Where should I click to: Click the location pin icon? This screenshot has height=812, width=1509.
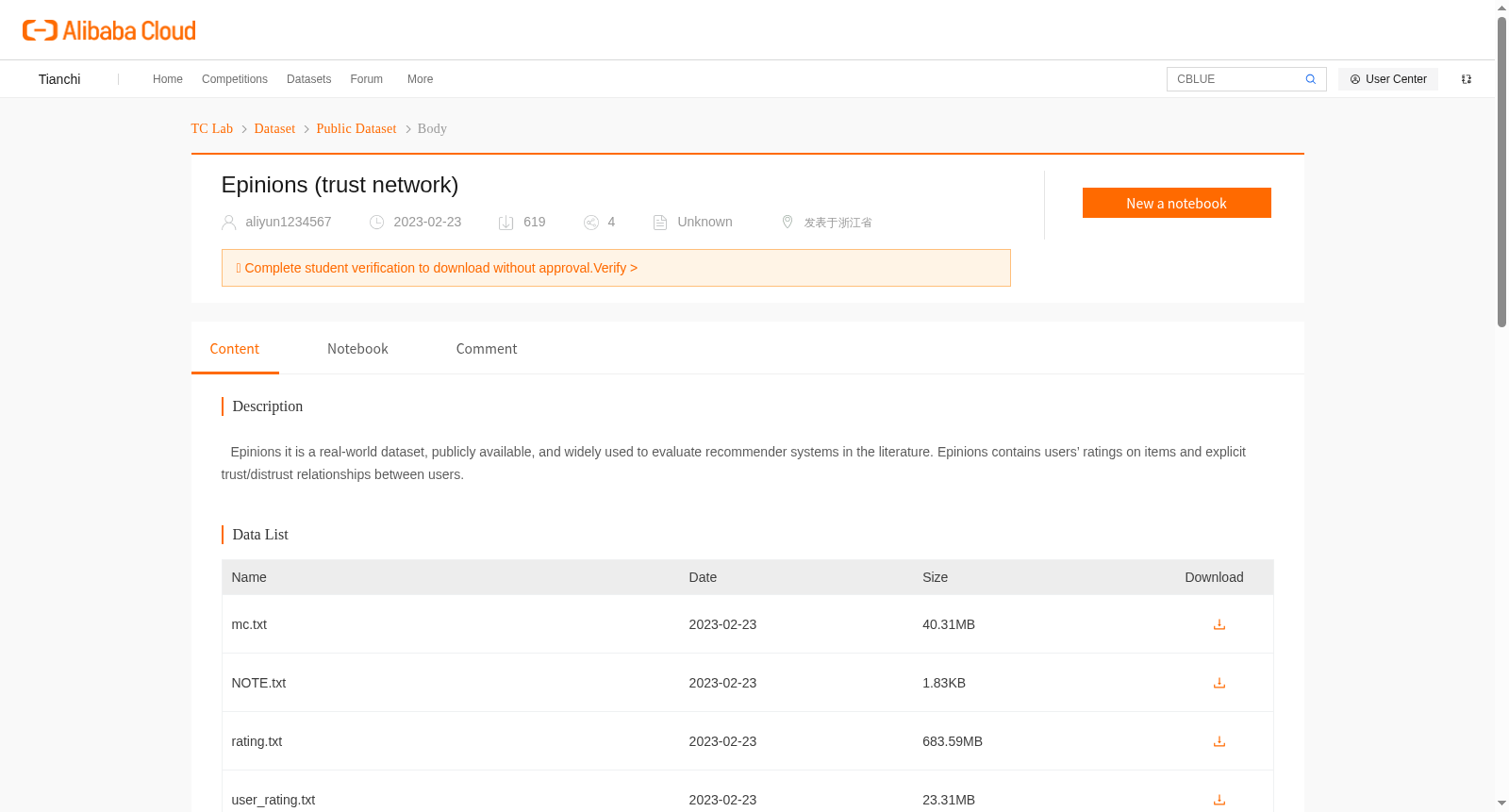pos(788,222)
